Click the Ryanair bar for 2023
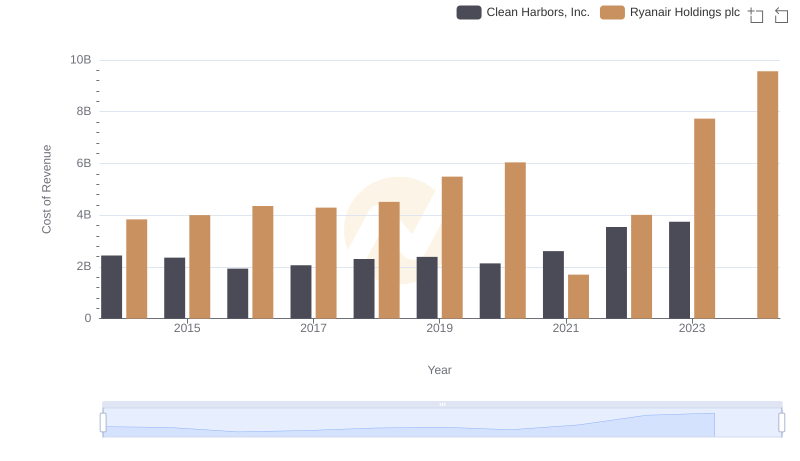The image size is (800, 461). 705,218
